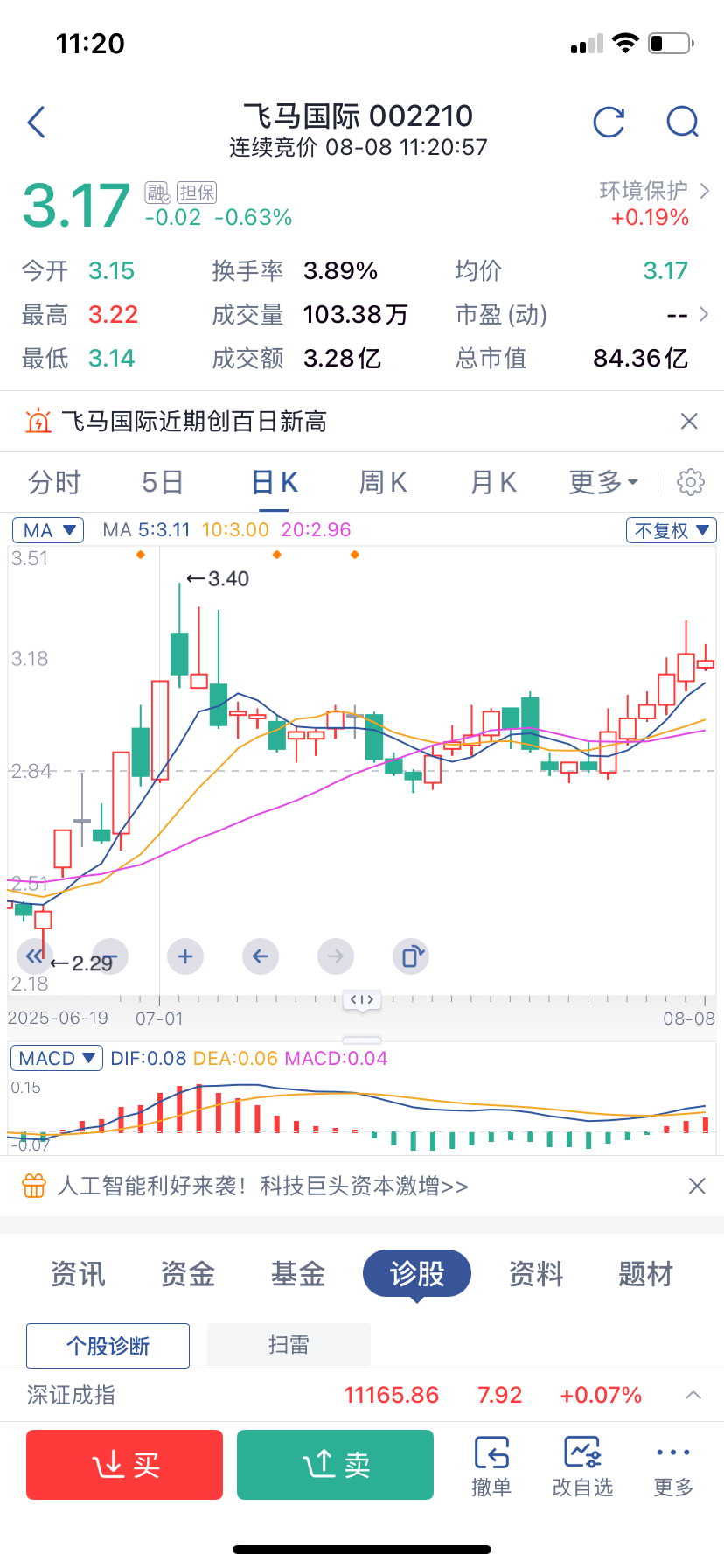The width and height of the screenshot is (724, 1568).
Task: Open the 基金 tab
Action: pyautogui.click(x=298, y=1274)
